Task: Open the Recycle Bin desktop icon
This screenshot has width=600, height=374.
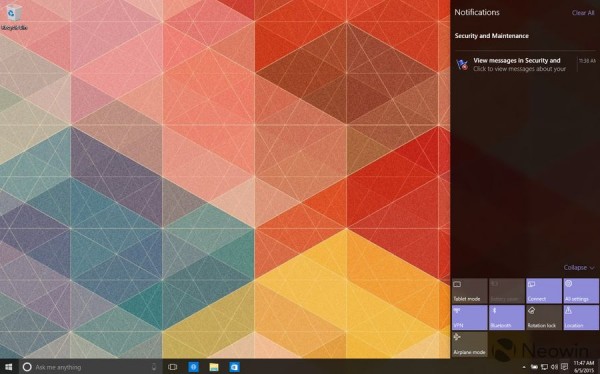Action: point(14,17)
